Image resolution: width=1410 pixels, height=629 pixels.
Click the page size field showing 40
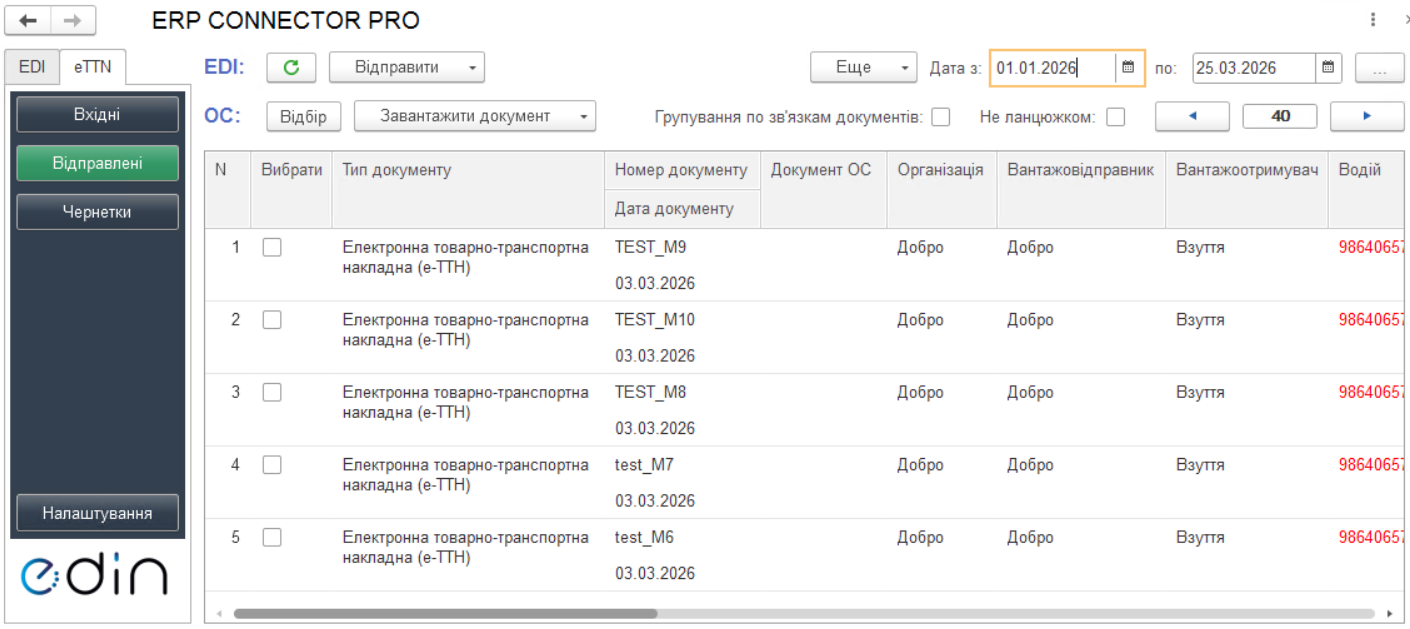pyautogui.click(x=1280, y=116)
